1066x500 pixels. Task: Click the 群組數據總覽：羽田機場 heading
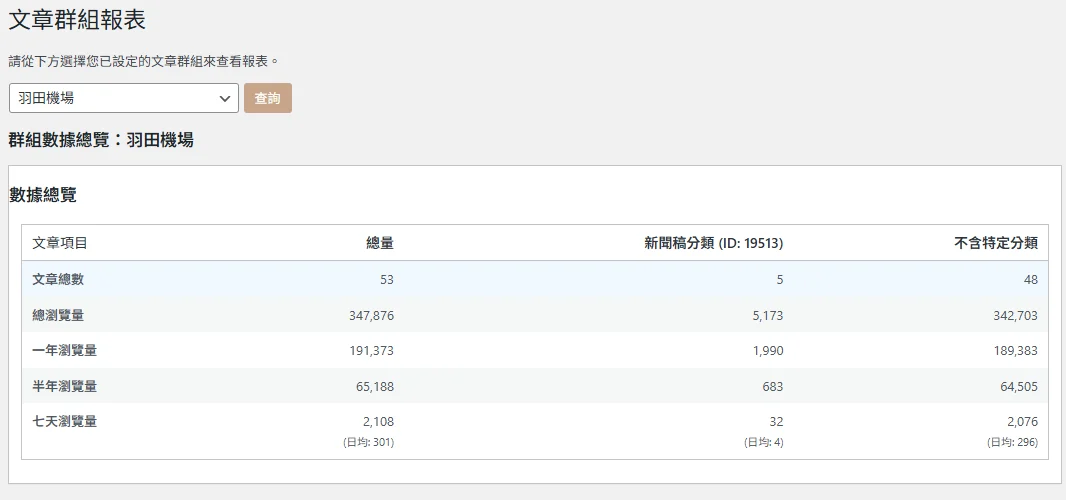point(101,140)
